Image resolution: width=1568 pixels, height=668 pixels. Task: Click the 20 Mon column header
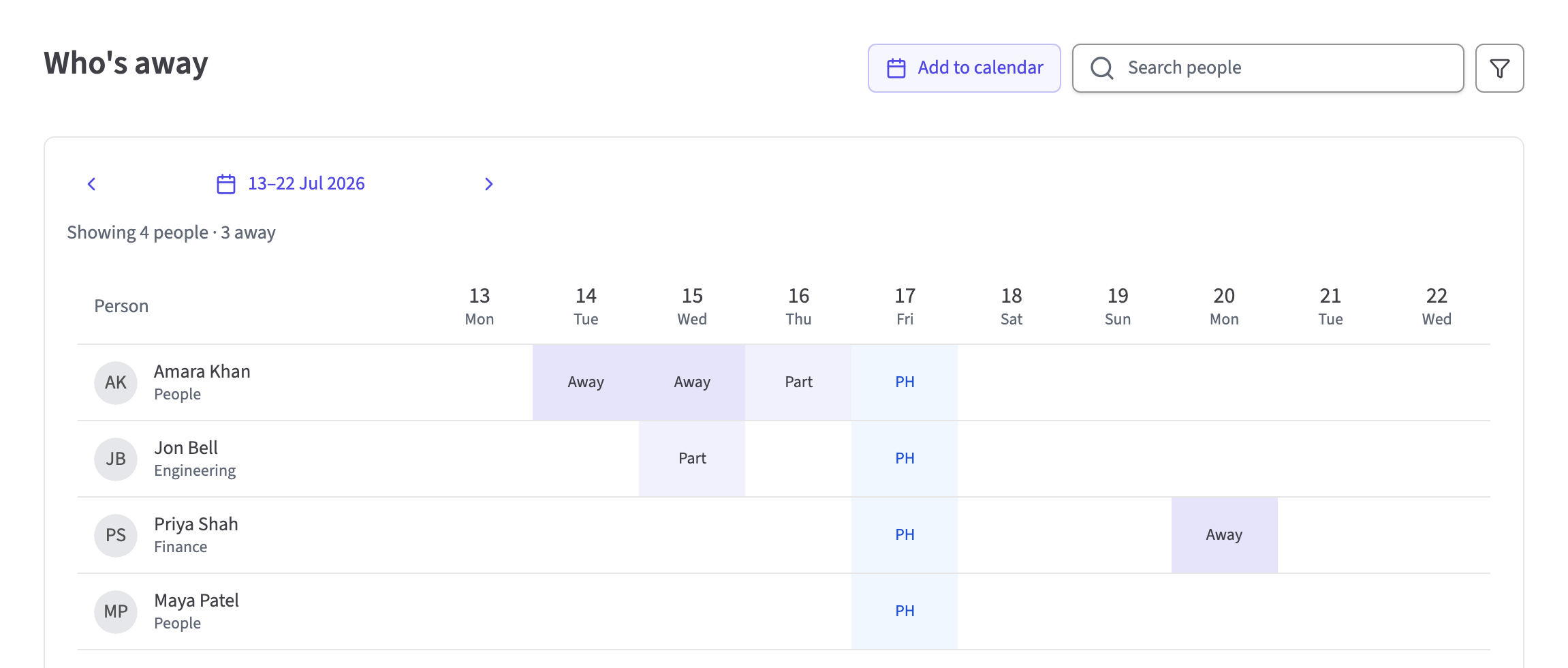point(1224,306)
